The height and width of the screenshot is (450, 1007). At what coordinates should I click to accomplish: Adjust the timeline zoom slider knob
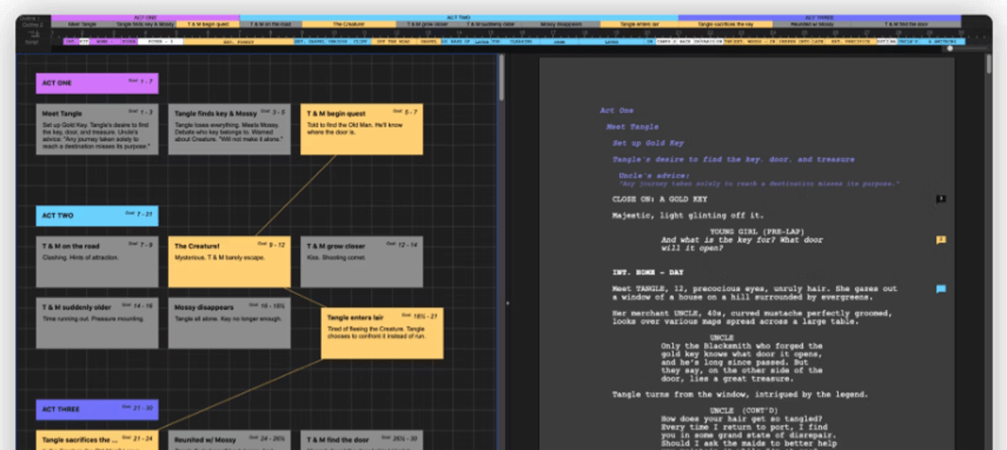click(950, 49)
